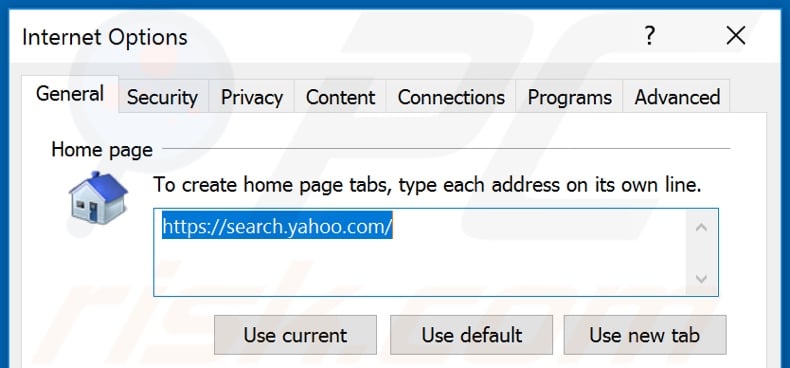Open the Programs tab

pos(569,97)
